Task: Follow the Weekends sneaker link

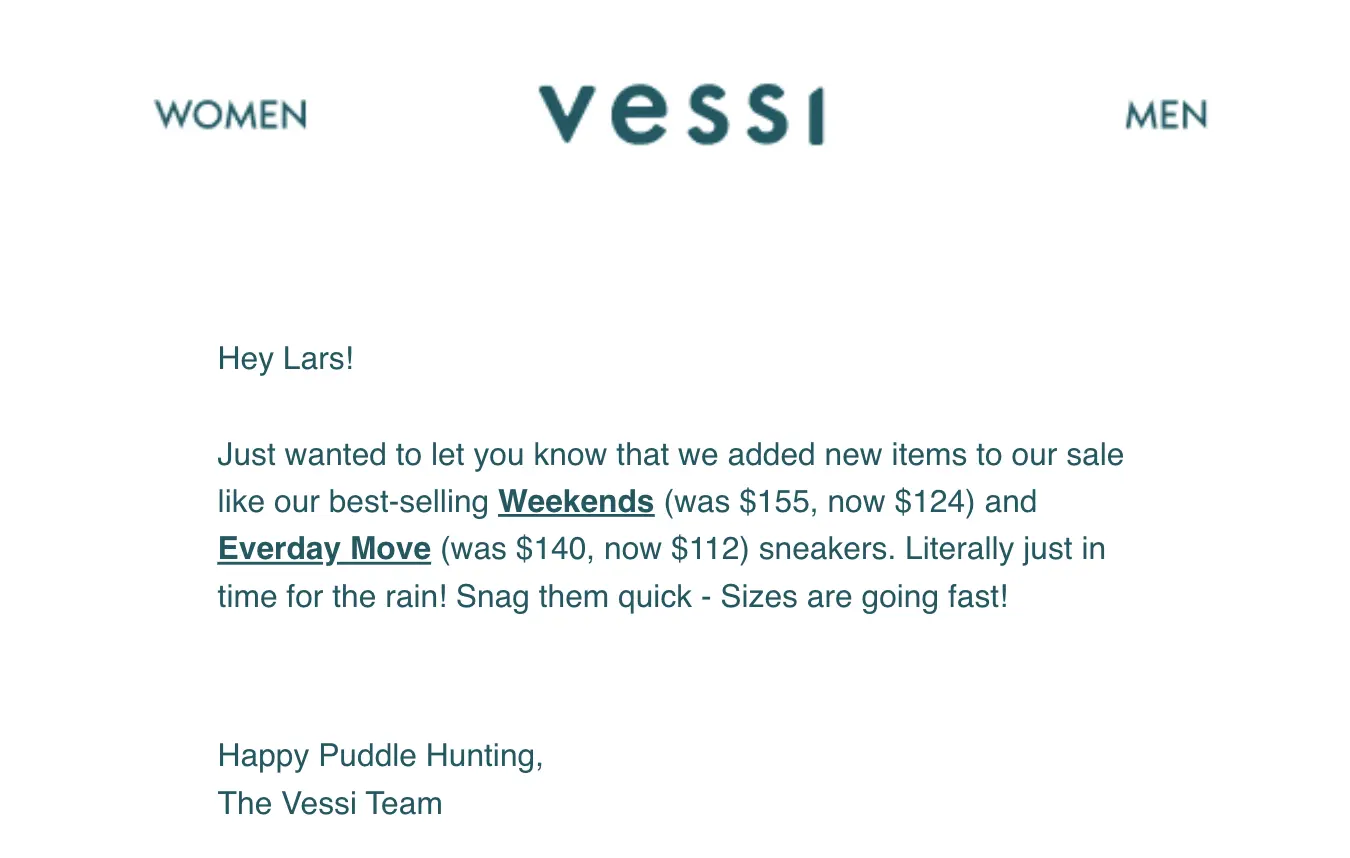Action: coord(576,501)
